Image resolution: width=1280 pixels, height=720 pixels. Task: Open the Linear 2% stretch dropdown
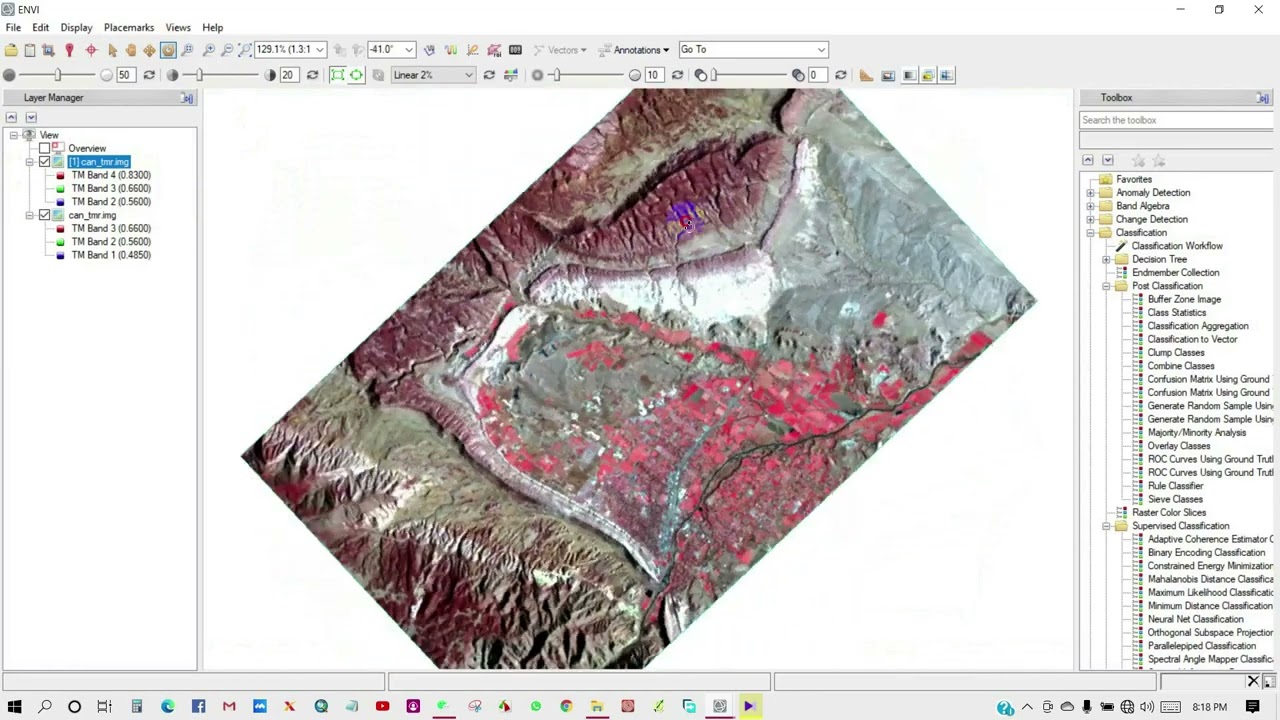(x=468, y=75)
